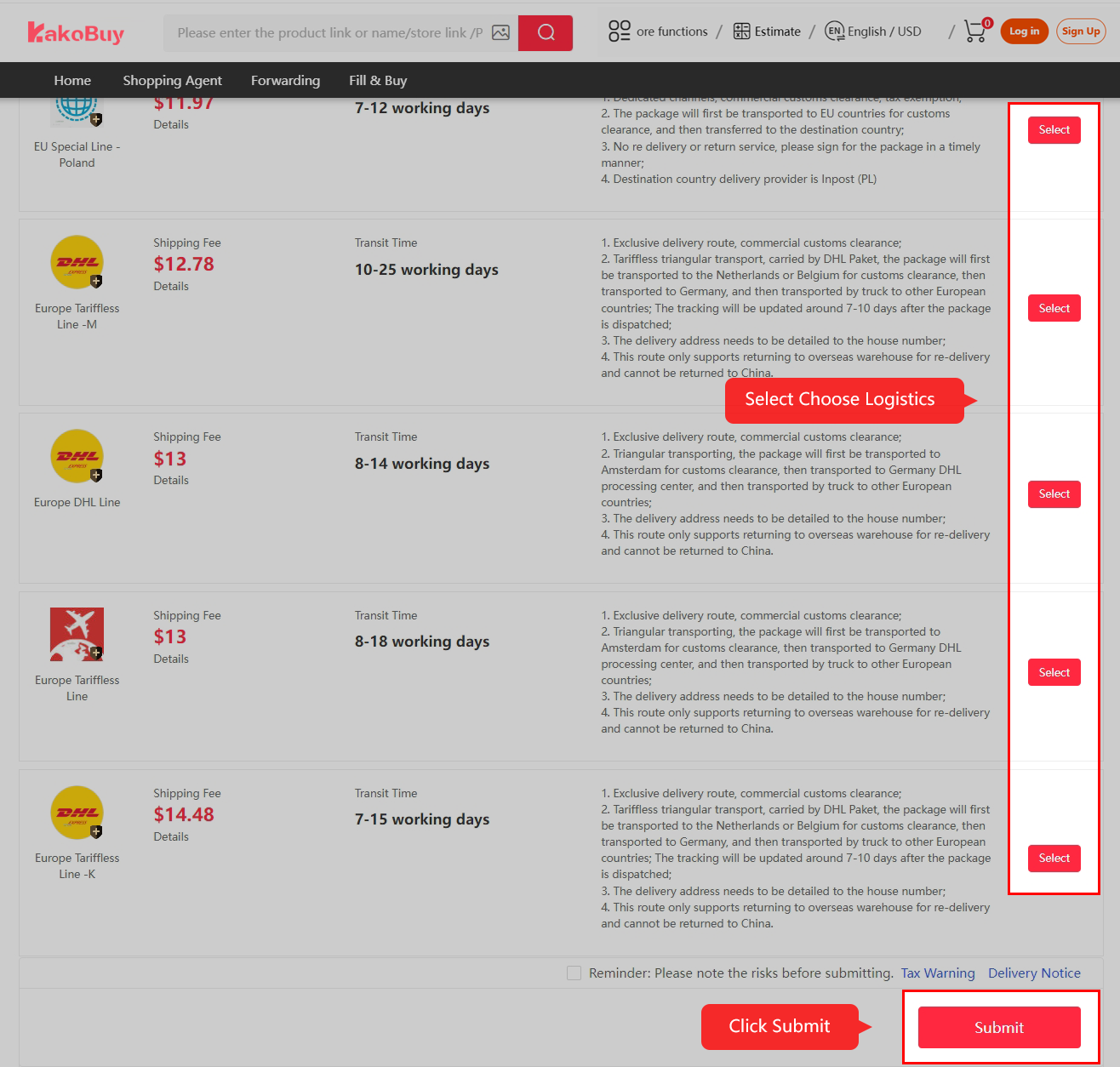Click the airplane logo for Europe Tariffless Line
This screenshot has width=1120, height=1067.
77,634
